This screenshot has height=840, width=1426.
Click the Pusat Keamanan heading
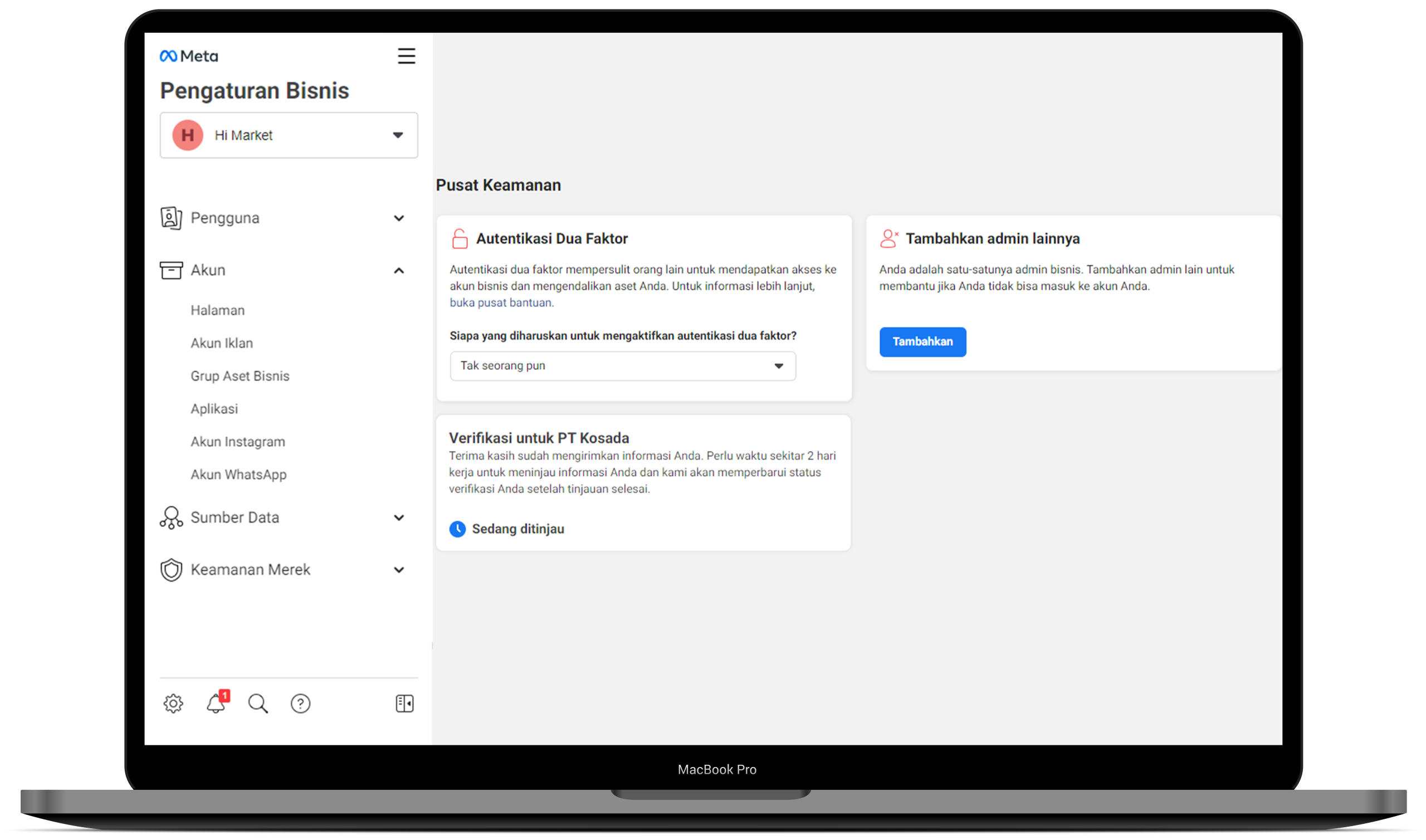tap(499, 185)
